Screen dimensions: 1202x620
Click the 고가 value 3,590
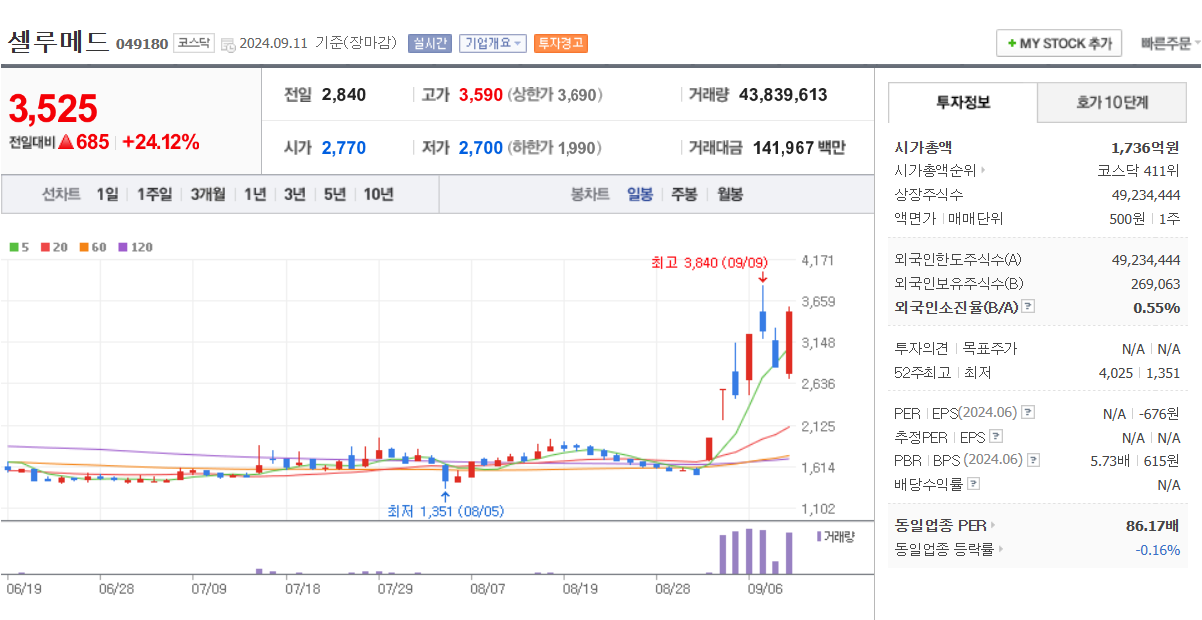(x=481, y=95)
